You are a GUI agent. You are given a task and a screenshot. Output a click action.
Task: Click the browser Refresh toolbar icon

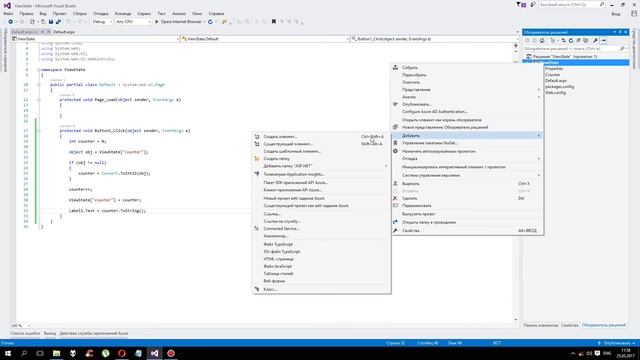(x=210, y=22)
